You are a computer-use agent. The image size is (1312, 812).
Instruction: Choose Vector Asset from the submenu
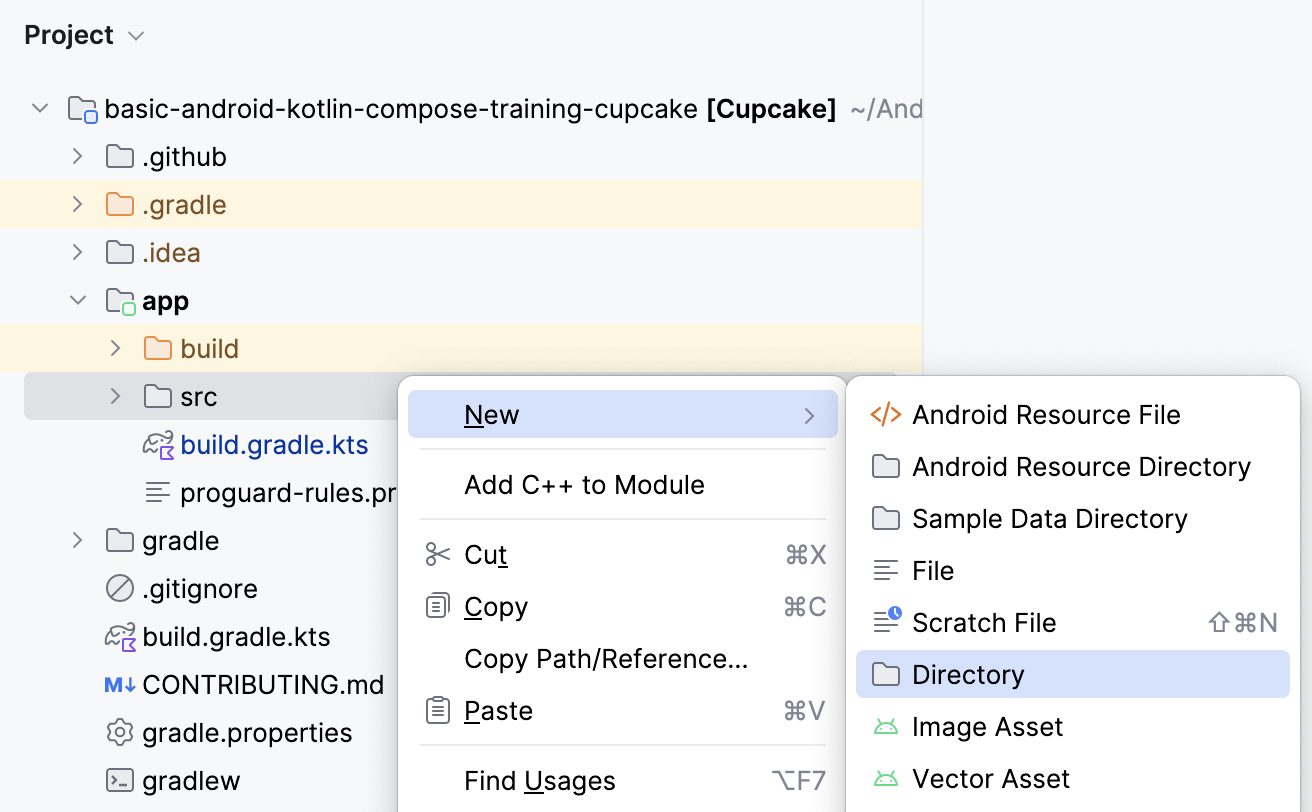tap(990, 778)
